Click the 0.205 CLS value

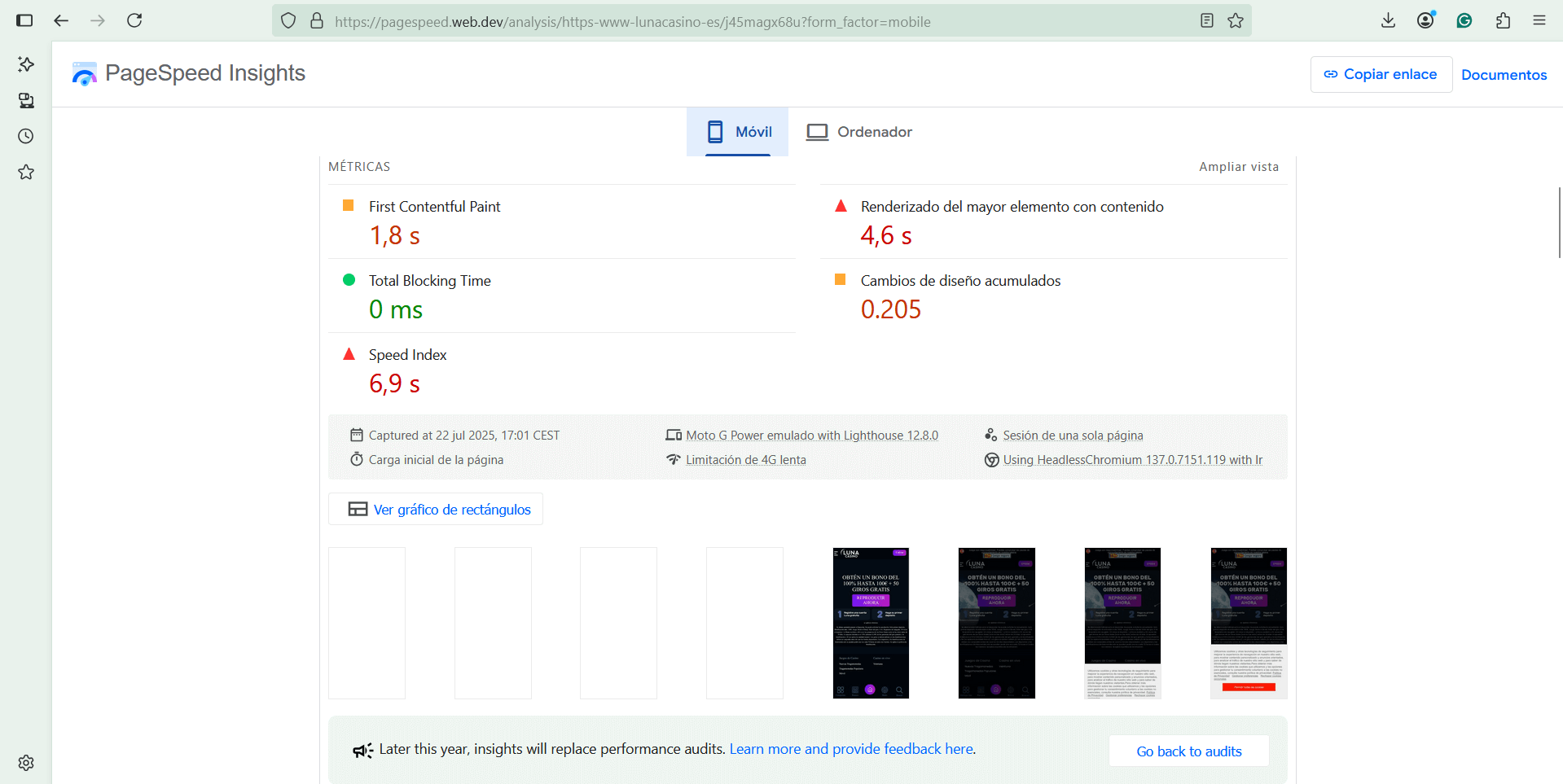point(891,310)
